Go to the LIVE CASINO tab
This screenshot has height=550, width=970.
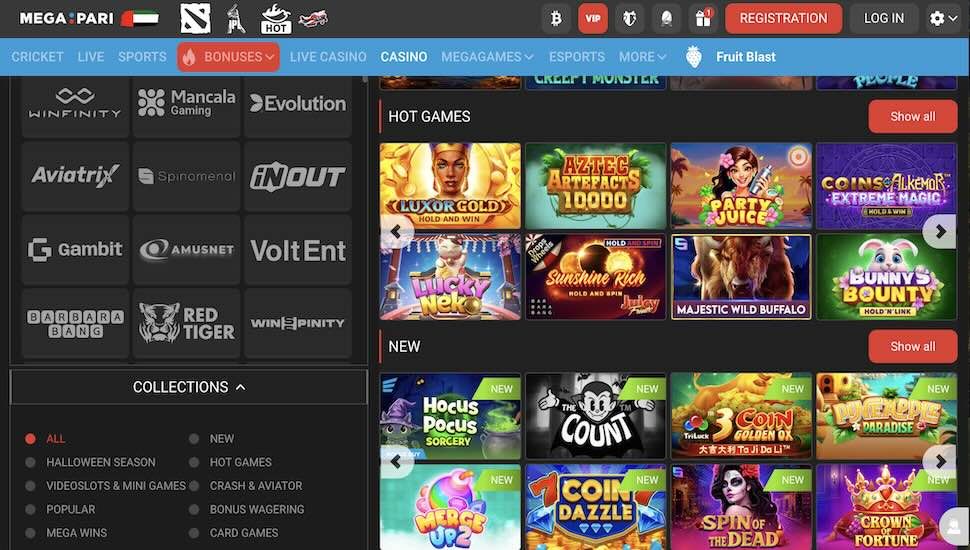click(328, 57)
